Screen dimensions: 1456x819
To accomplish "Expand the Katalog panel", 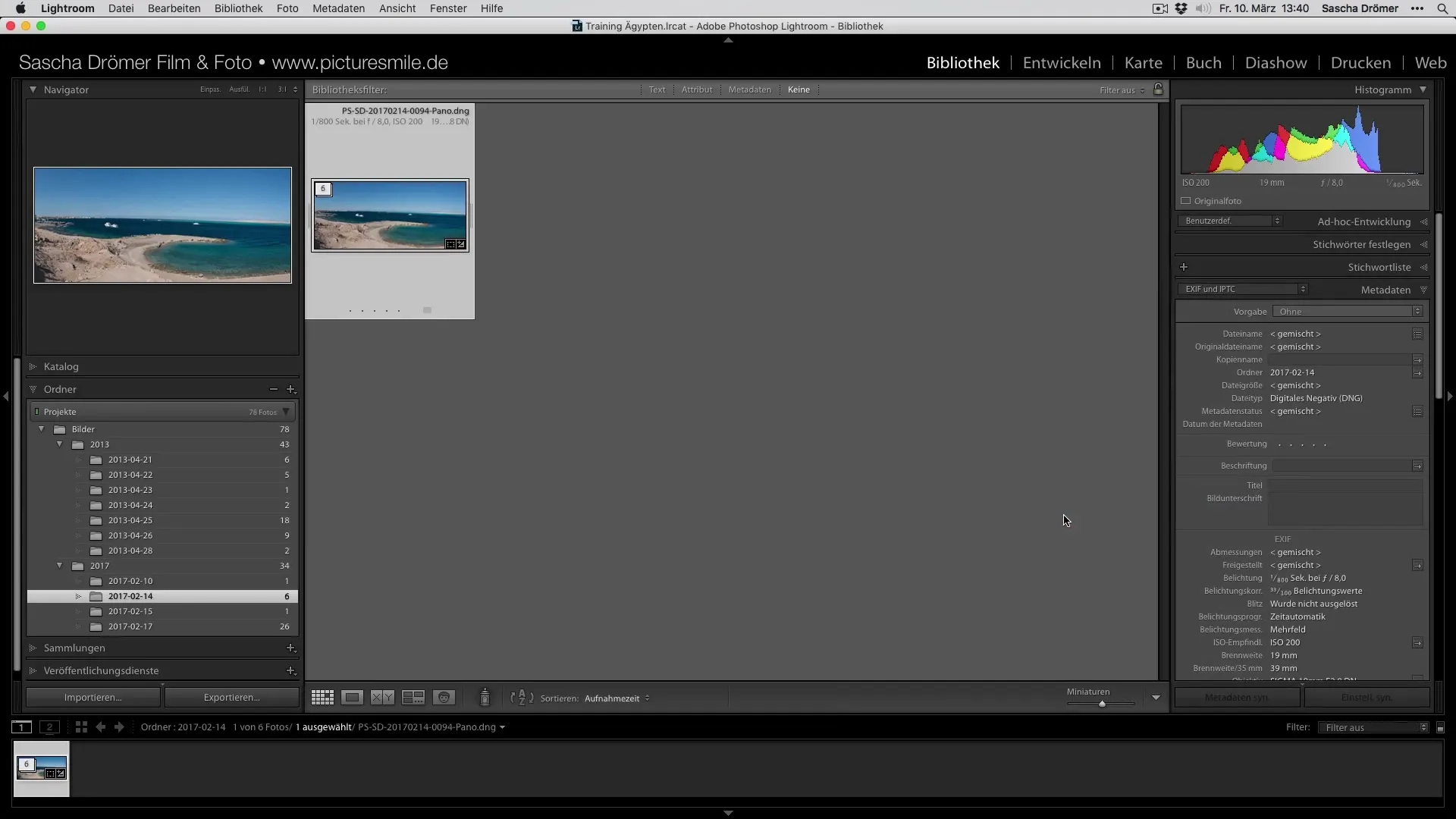I will 33,366.
